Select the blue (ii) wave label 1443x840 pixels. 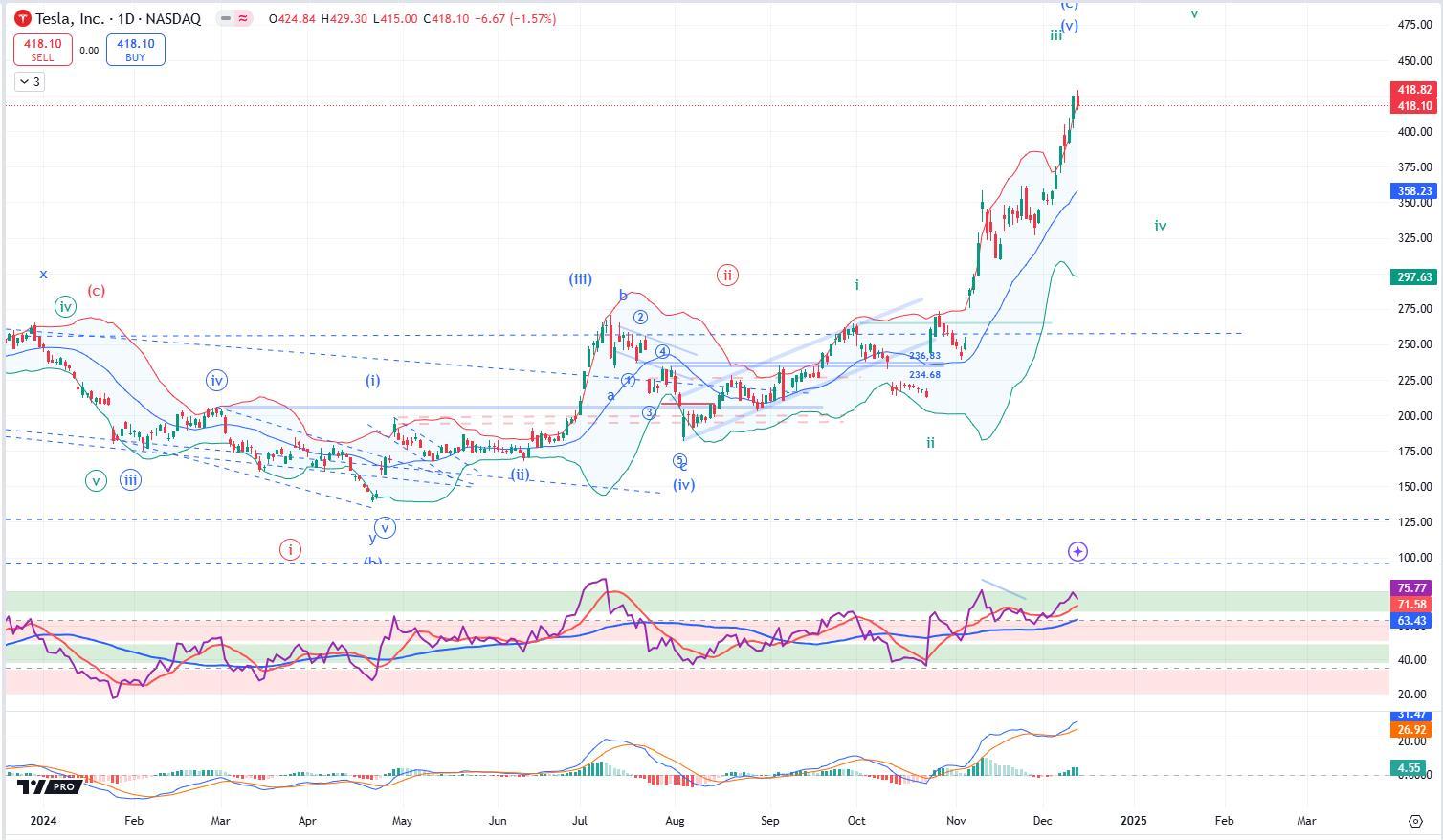(520, 475)
